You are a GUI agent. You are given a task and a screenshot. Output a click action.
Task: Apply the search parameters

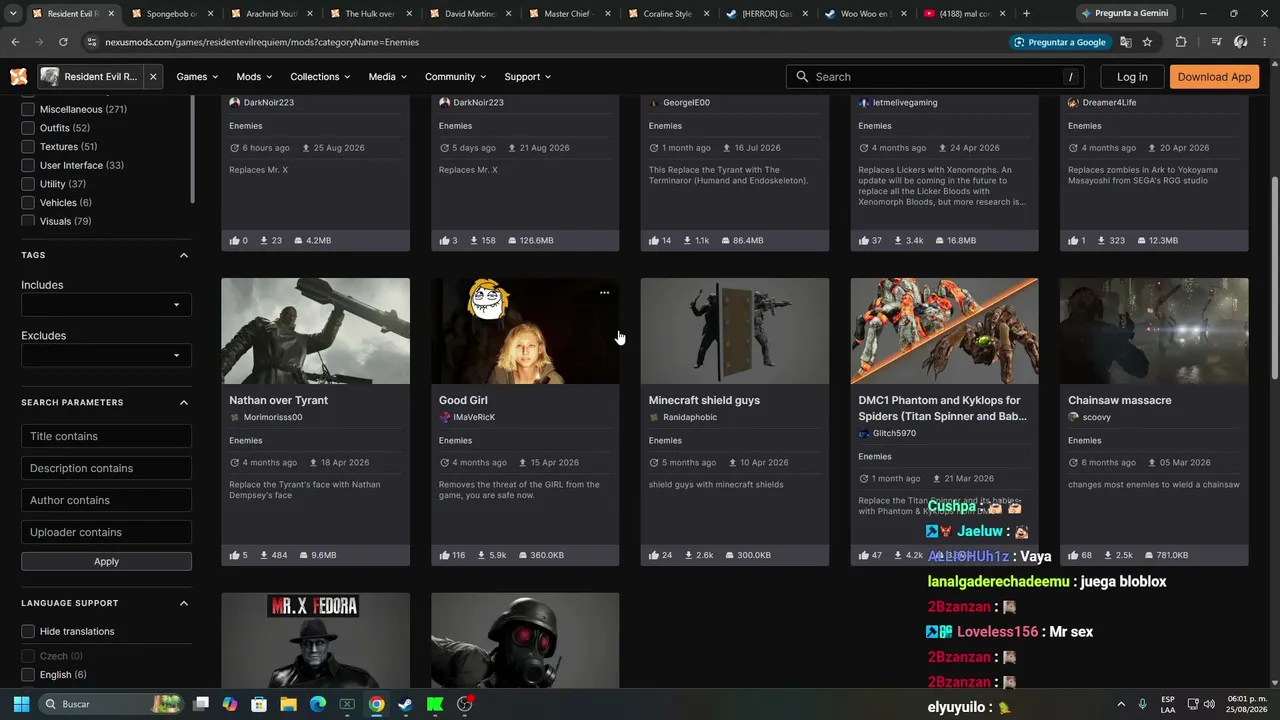click(x=106, y=562)
